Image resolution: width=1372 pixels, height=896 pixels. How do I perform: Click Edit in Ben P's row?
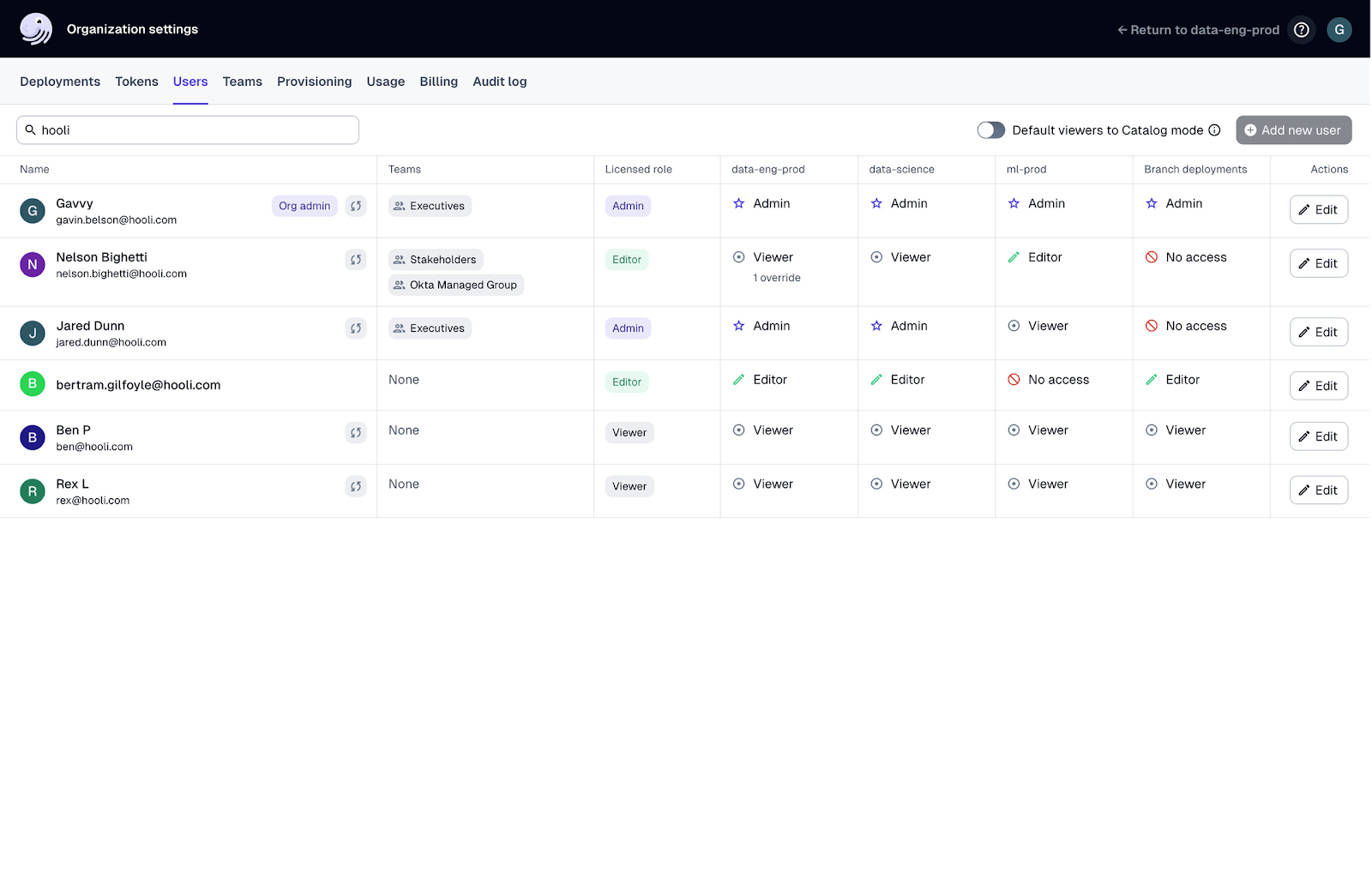coord(1321,437)
